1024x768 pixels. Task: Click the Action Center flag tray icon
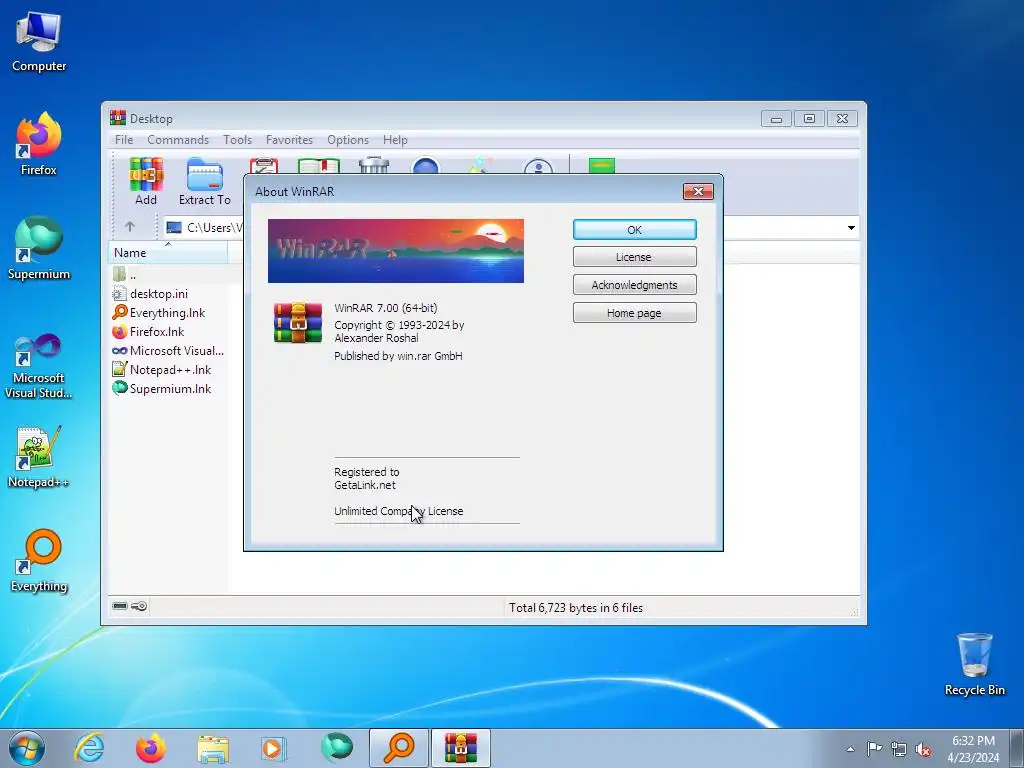click(874, 748)
